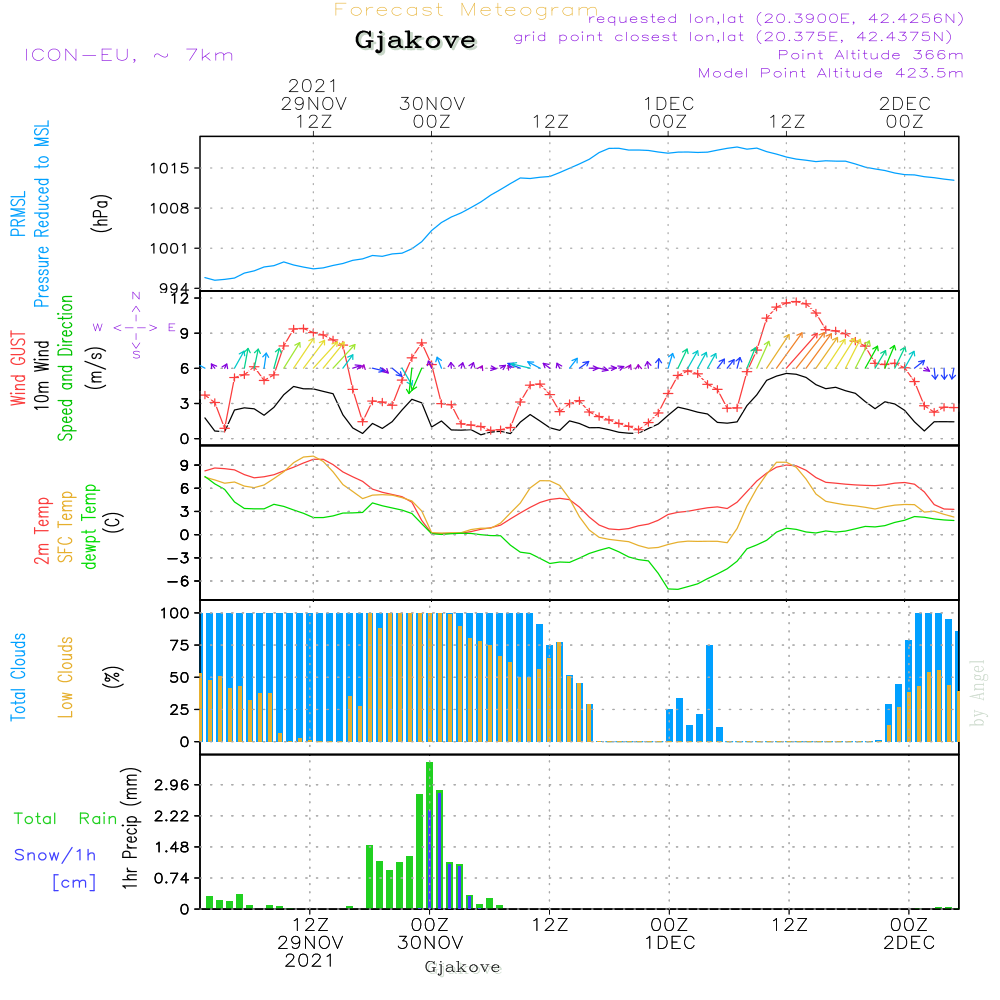Viewport: 1000px width, 1000px height.
Task: Click the Total Rain legend text
Action: click(65, 819)
